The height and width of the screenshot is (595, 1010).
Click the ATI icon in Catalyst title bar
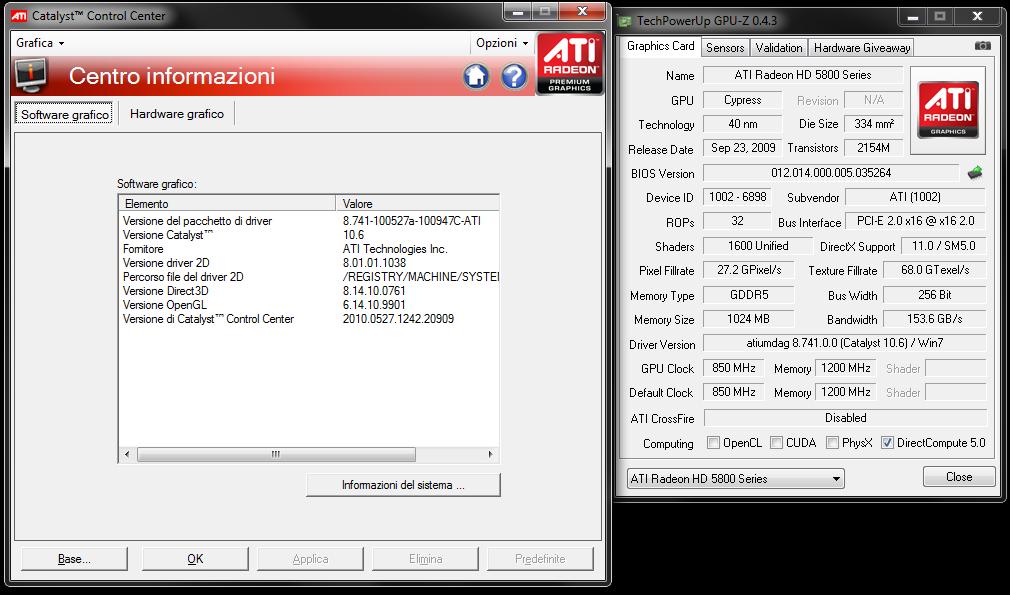19,15
